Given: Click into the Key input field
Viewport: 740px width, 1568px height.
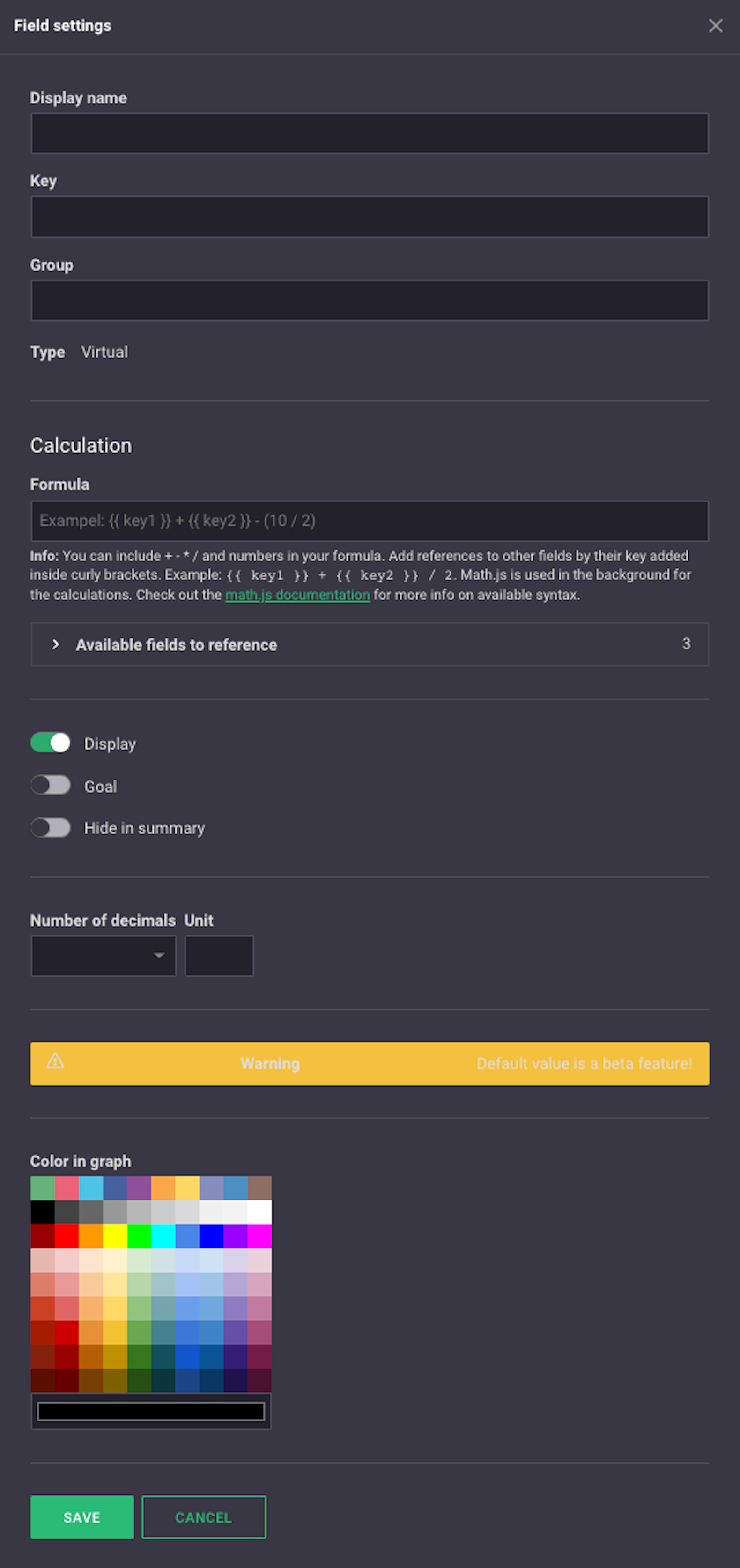Looking at the screenshot, I should [370, 217].
